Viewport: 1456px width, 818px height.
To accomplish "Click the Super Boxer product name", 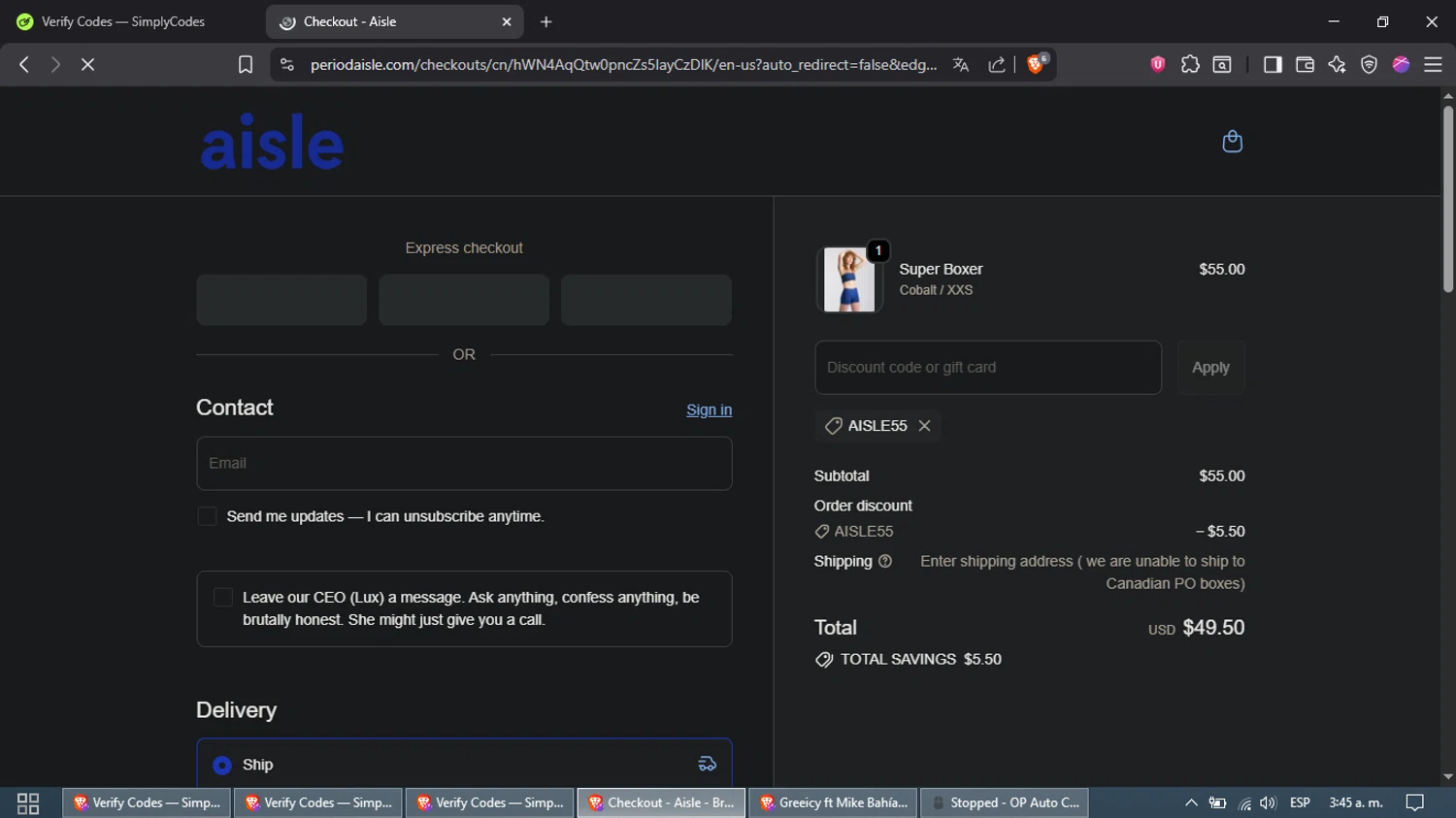I will tap(941, 270).
